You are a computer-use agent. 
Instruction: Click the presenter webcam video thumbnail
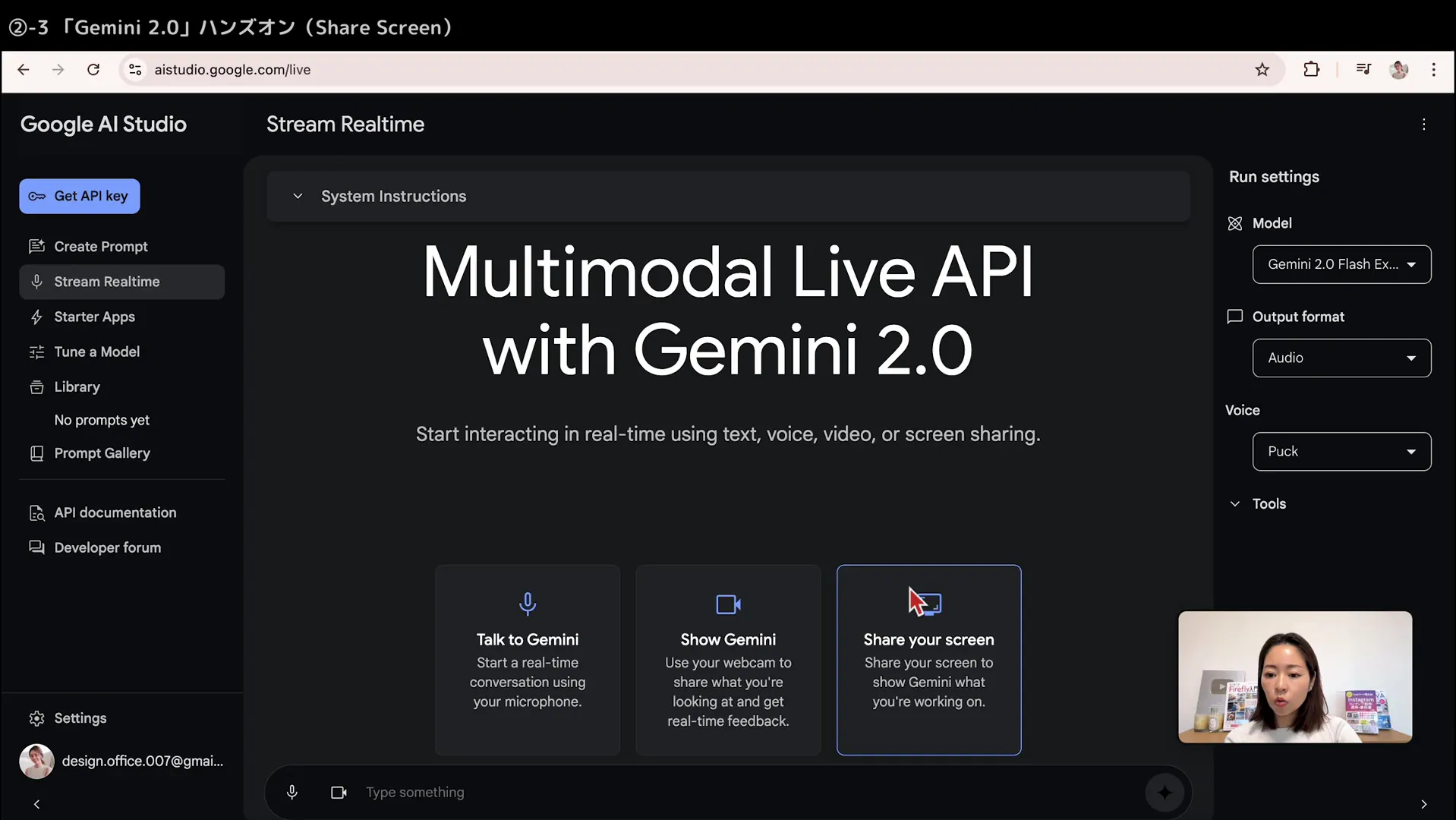(x=1295, y=676)
